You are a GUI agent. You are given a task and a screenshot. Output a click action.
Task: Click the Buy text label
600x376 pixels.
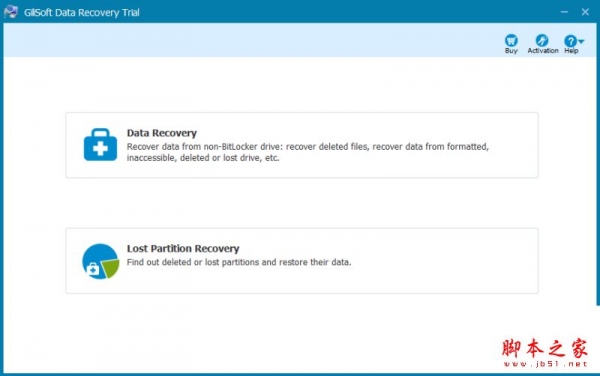[x=511, y=50]
